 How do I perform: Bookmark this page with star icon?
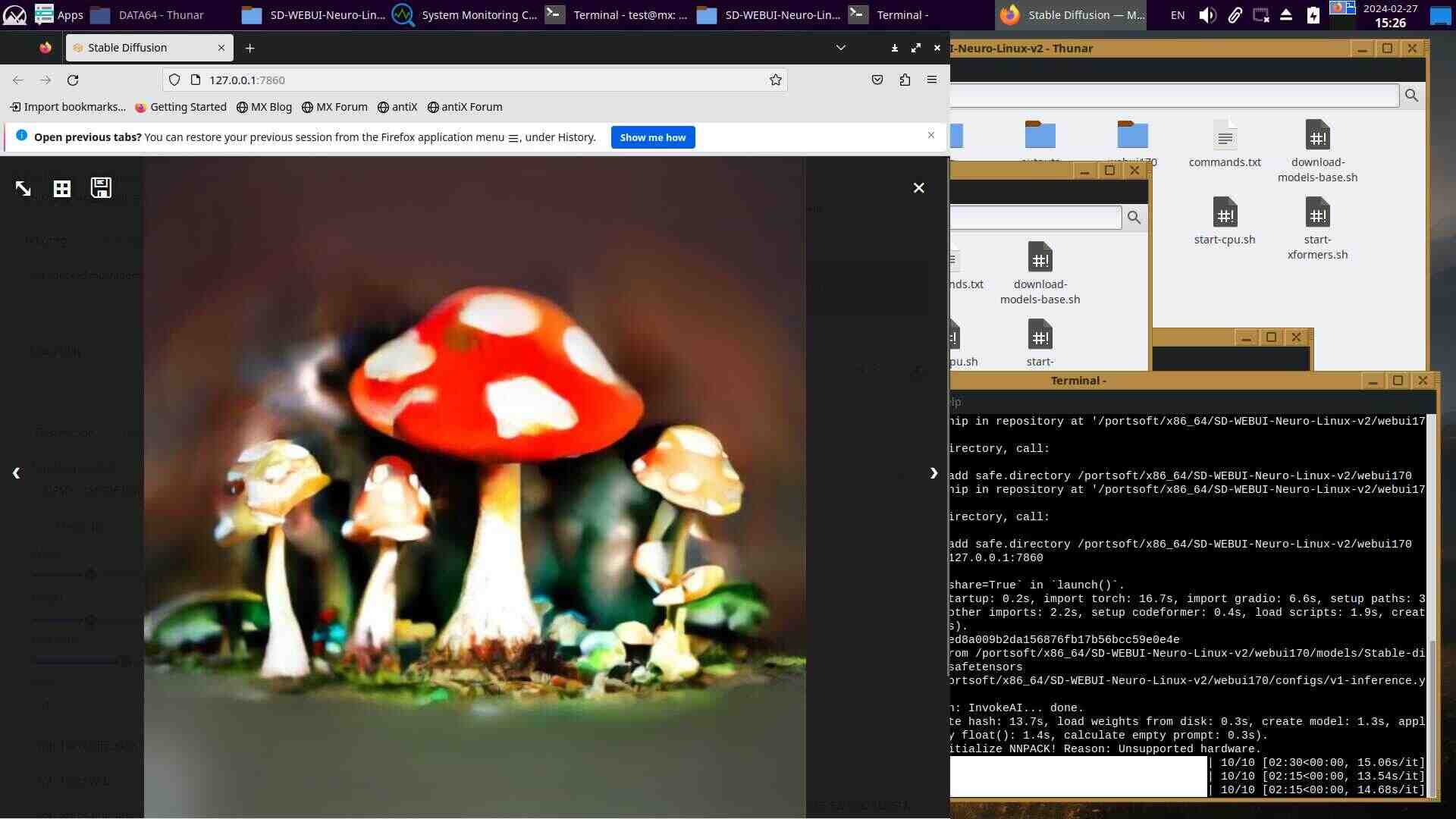point(775,80)
